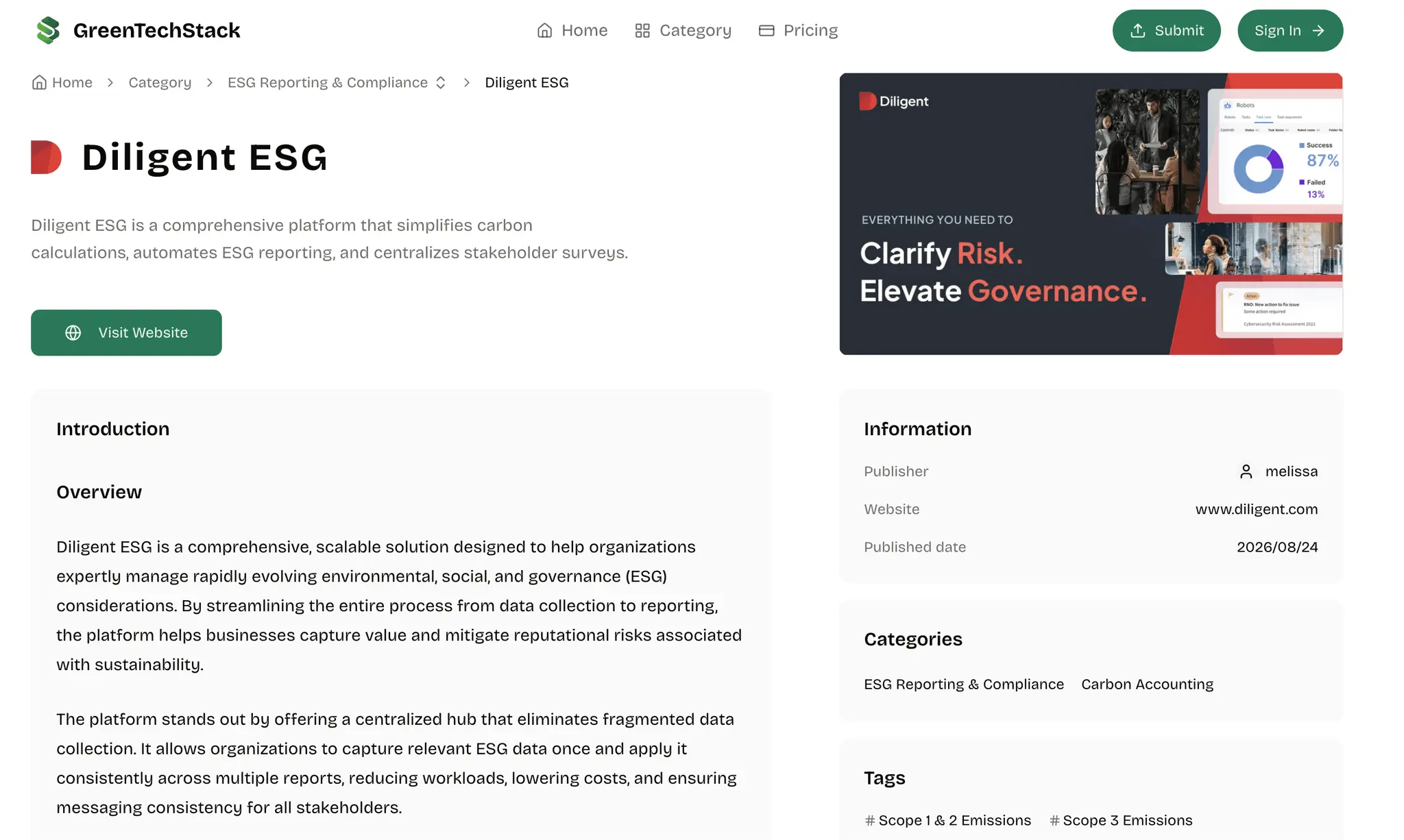This screenshot has height=840, width=1404.
Task: Click the red Diligent logo beside the title
Action: click(47, 157)
